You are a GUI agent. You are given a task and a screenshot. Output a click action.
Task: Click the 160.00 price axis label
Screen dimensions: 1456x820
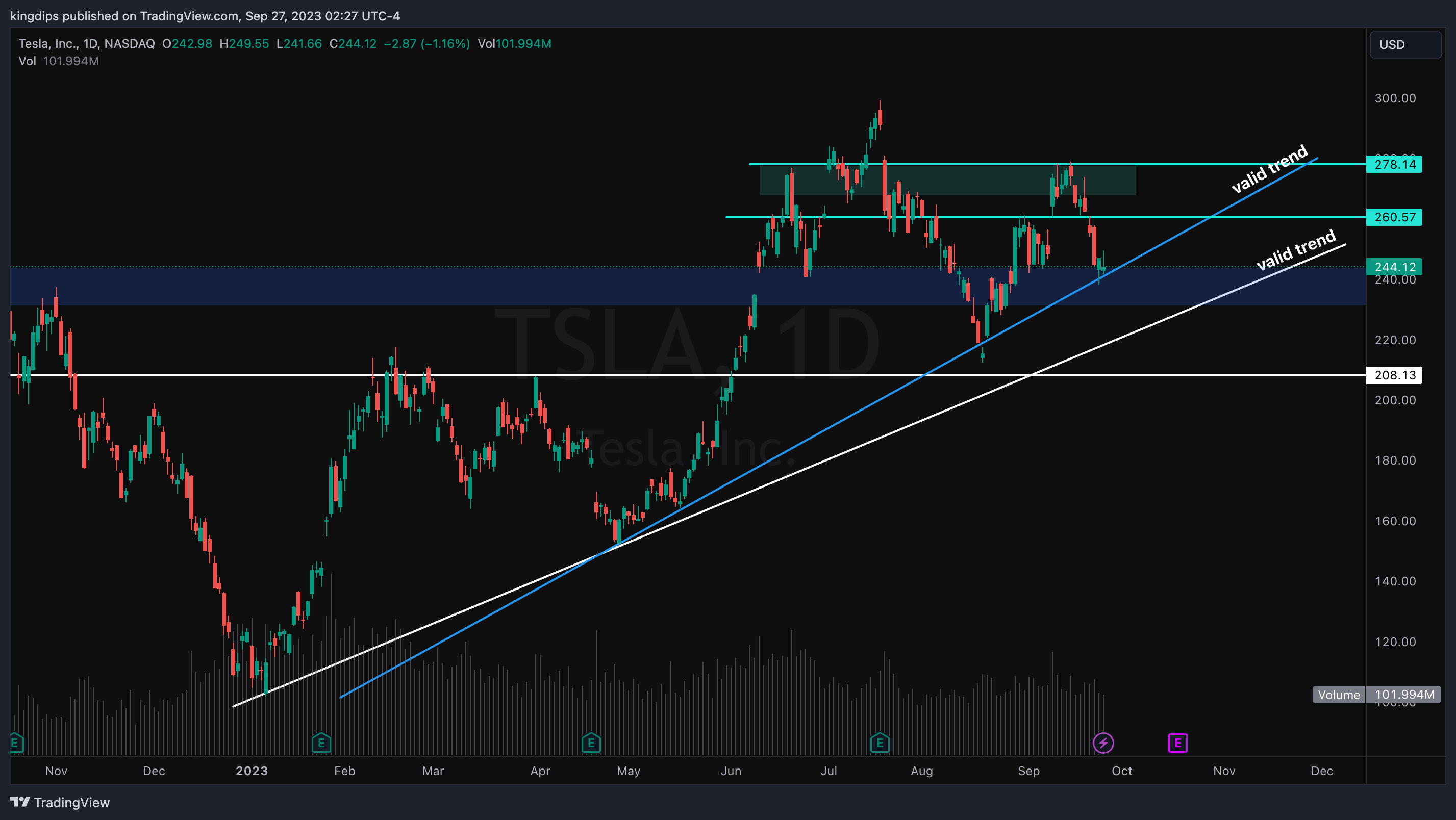tap(1395, 521)
